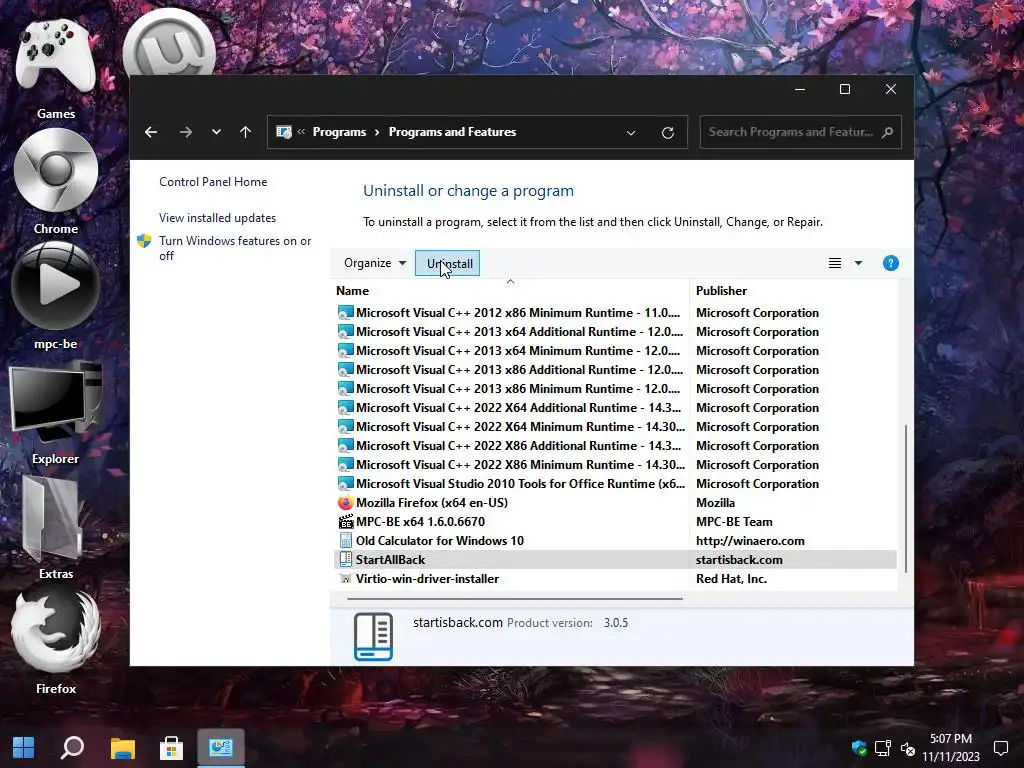Click the Red Hat, Inc. publisher cell
This screenshot has height=768, width=1024.
coord(731,579)
